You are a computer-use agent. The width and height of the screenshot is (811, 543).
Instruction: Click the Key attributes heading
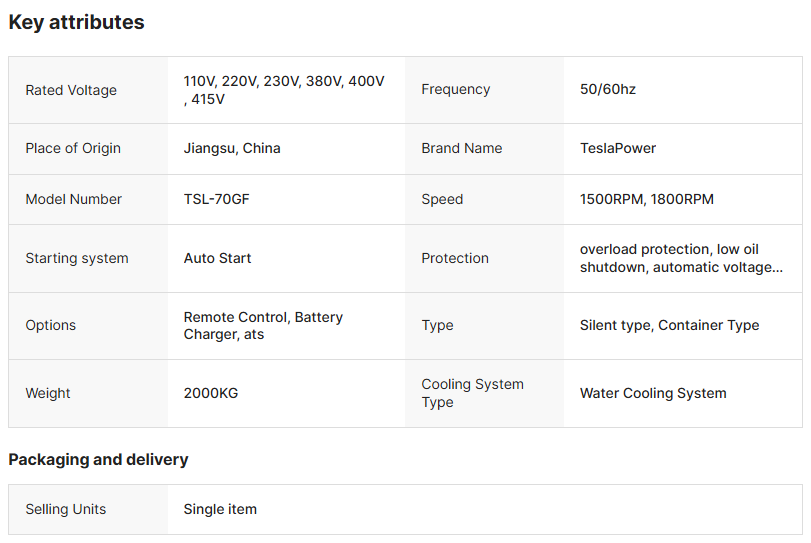tap(77, 22)
